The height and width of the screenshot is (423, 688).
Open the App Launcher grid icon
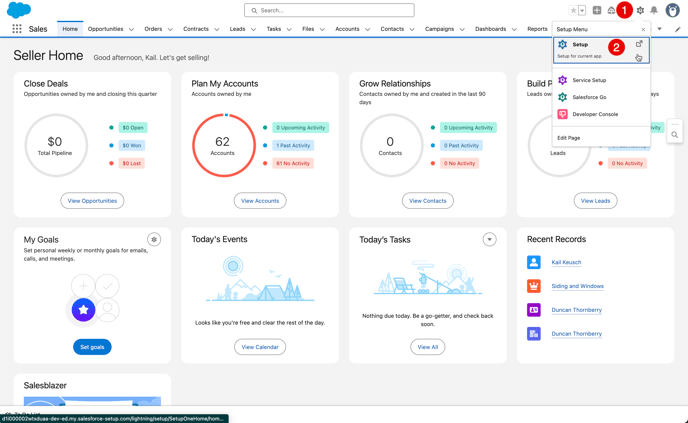17,29
